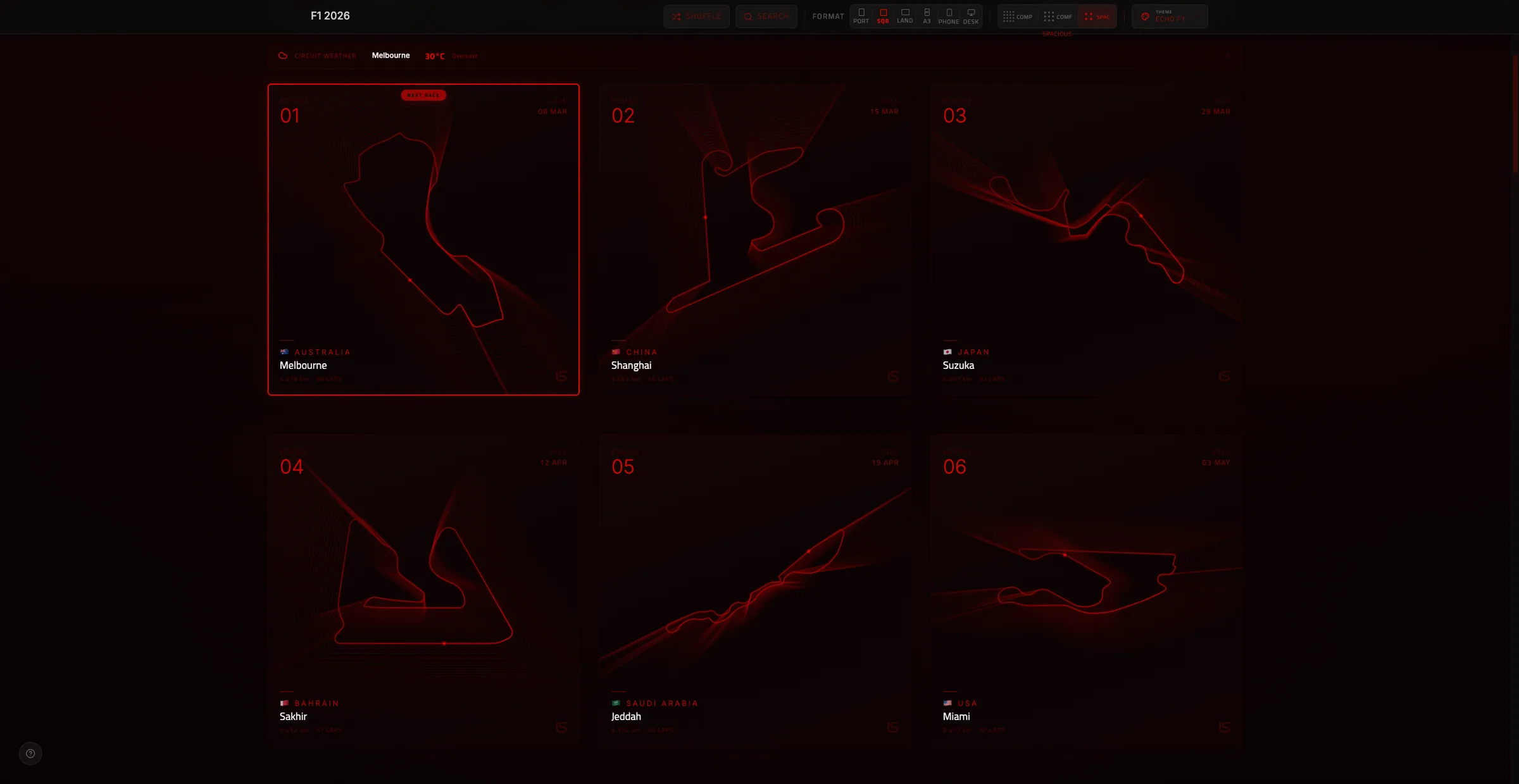Click the 30°C temperature reading

pyautogui.click(x=435, y=56)
